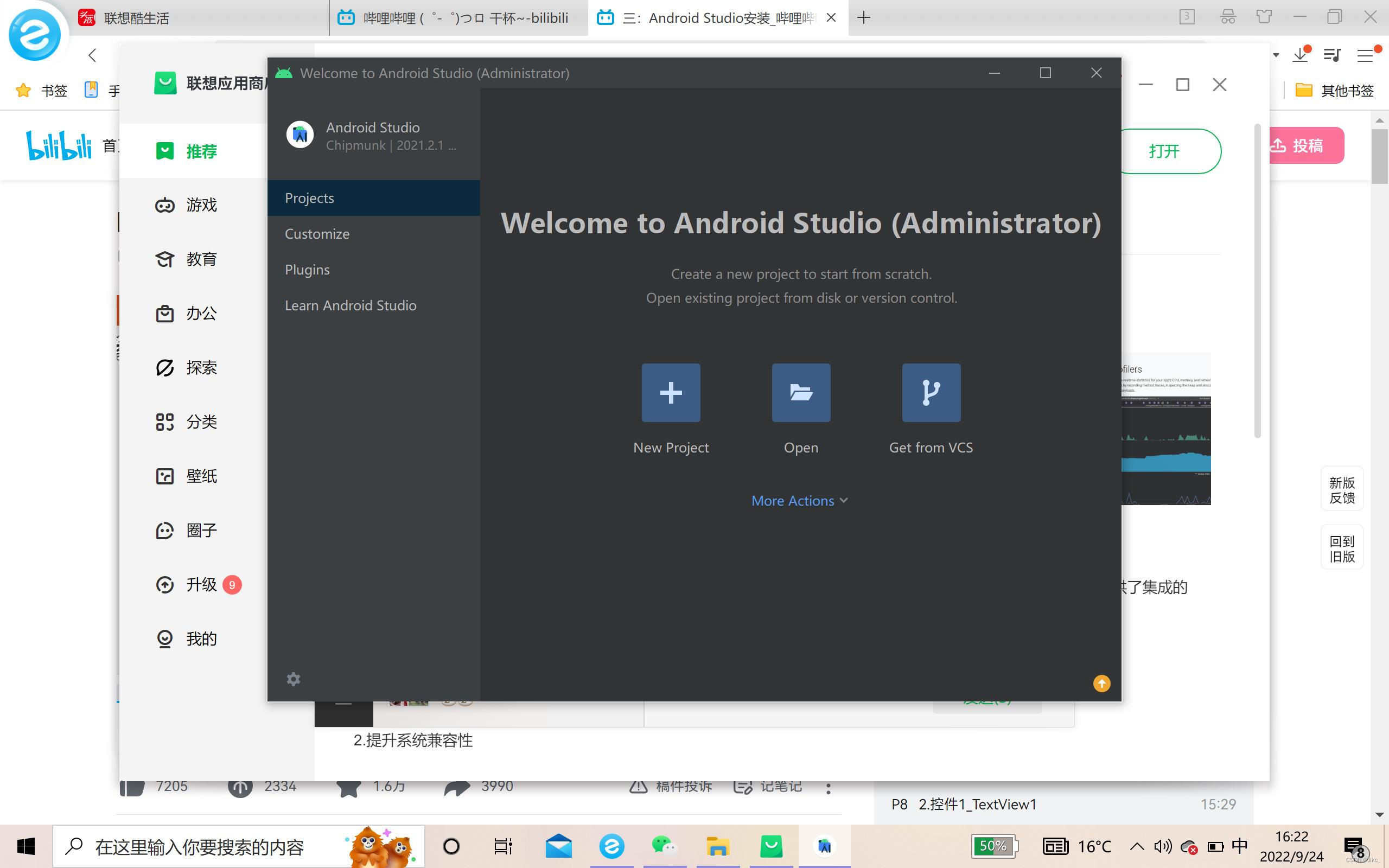
Task: Click the green 打开 button in app store
Action: [x=1170, y=151]
